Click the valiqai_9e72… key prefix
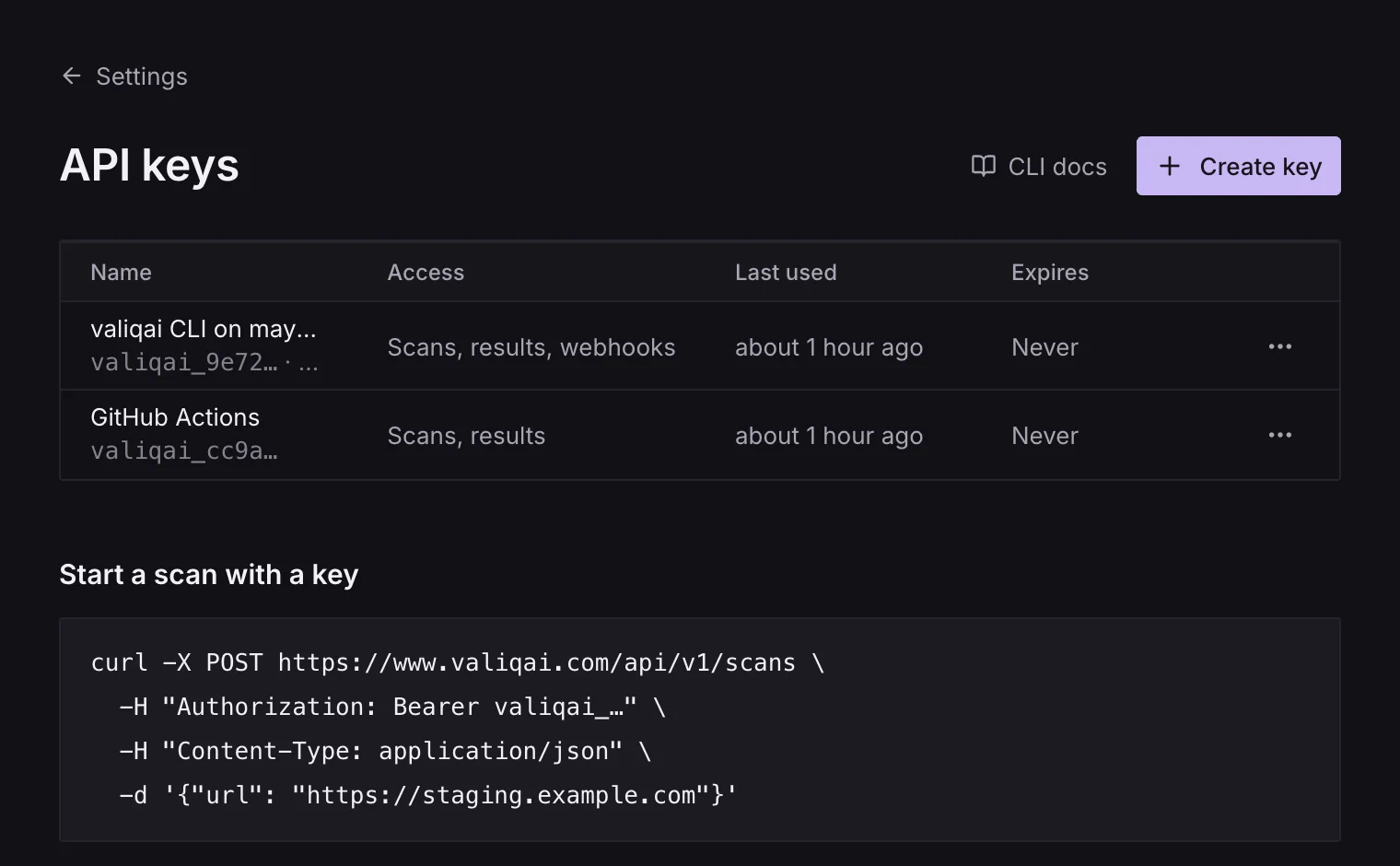Image resolution: width=1400 pixels, height=866 pixels. [183, 362]
